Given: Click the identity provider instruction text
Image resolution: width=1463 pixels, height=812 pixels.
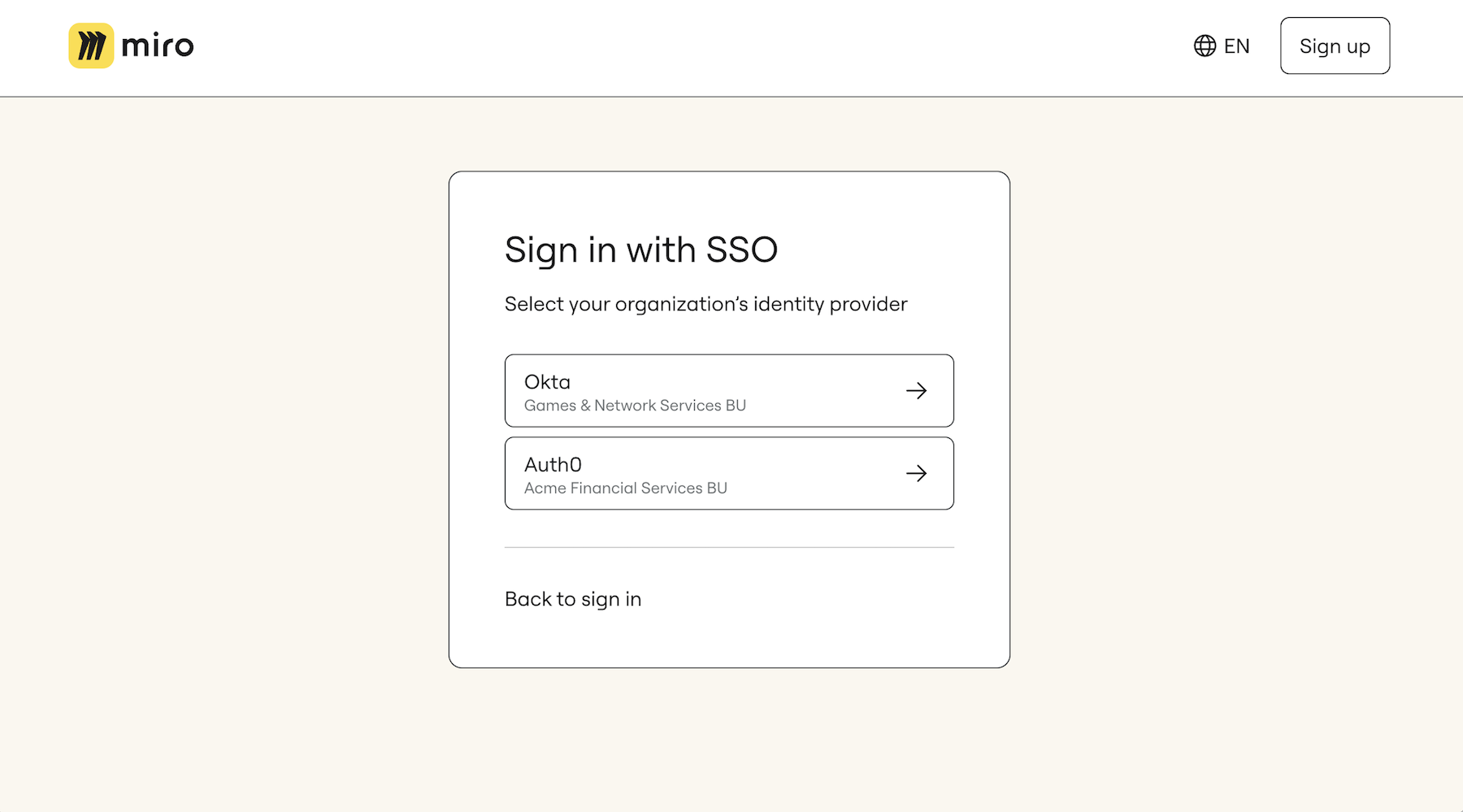Looking at the screenshot, I should coord(705,304).
